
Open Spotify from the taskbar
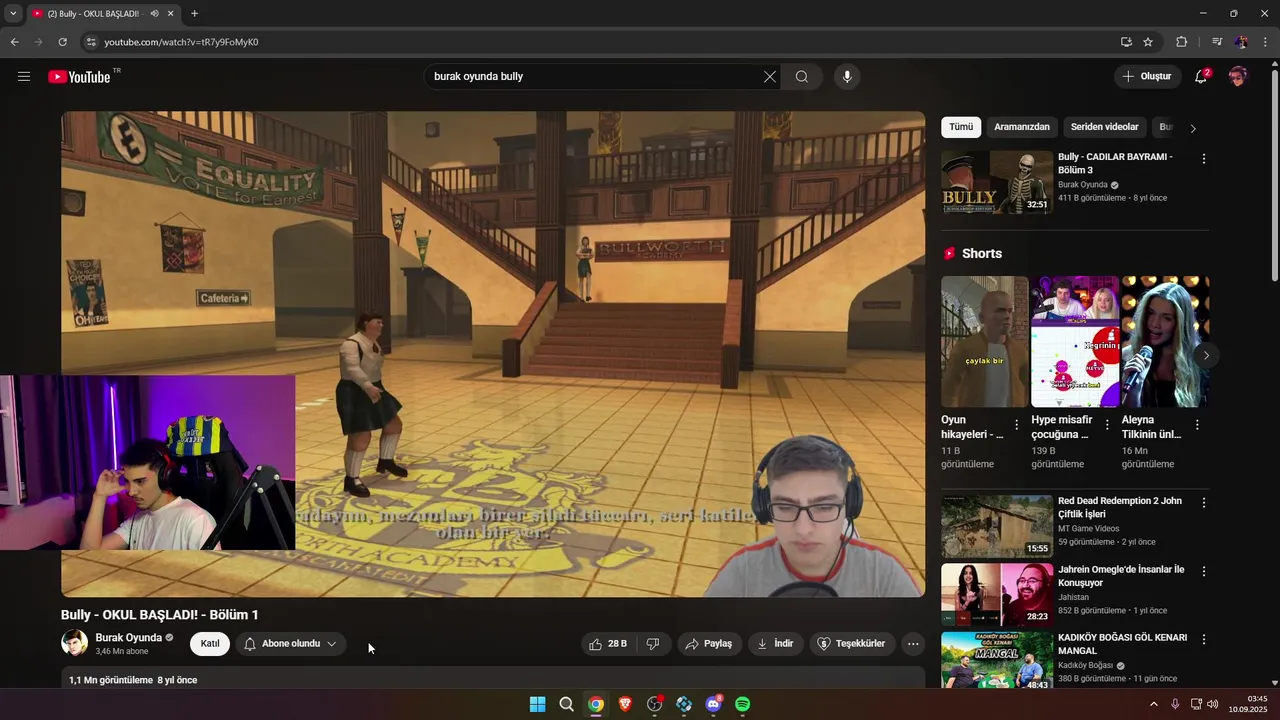pos(743,704)
